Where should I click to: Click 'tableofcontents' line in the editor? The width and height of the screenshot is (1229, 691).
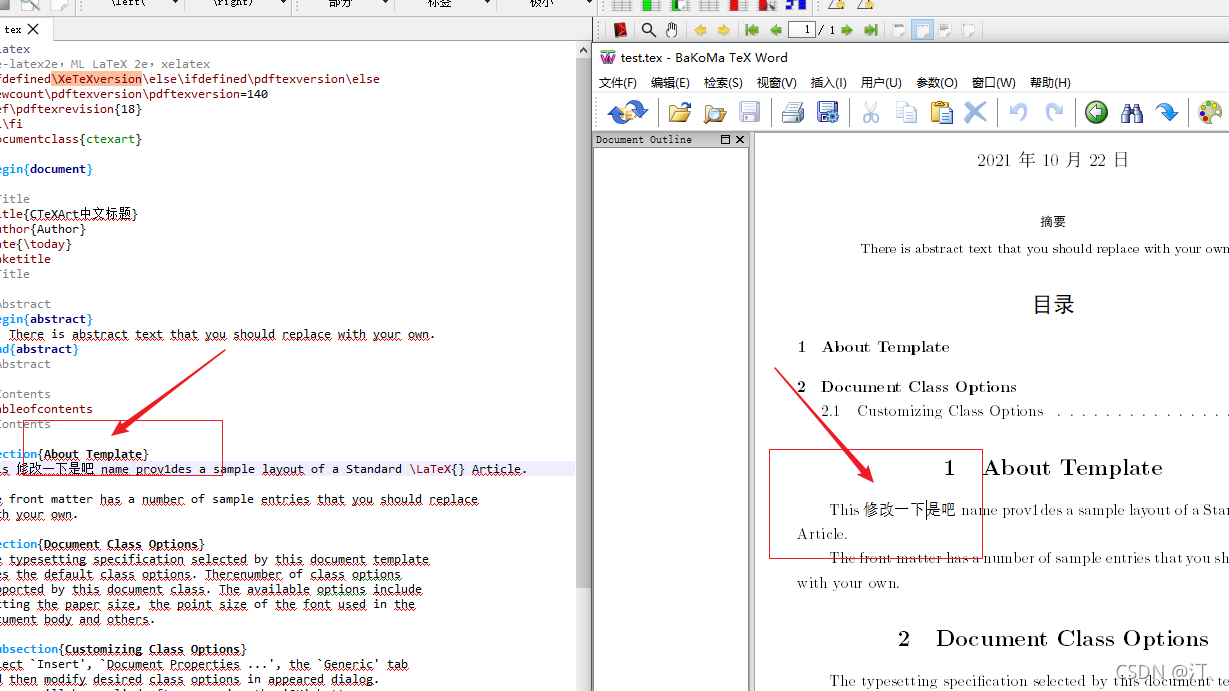(x=46, y=409)
